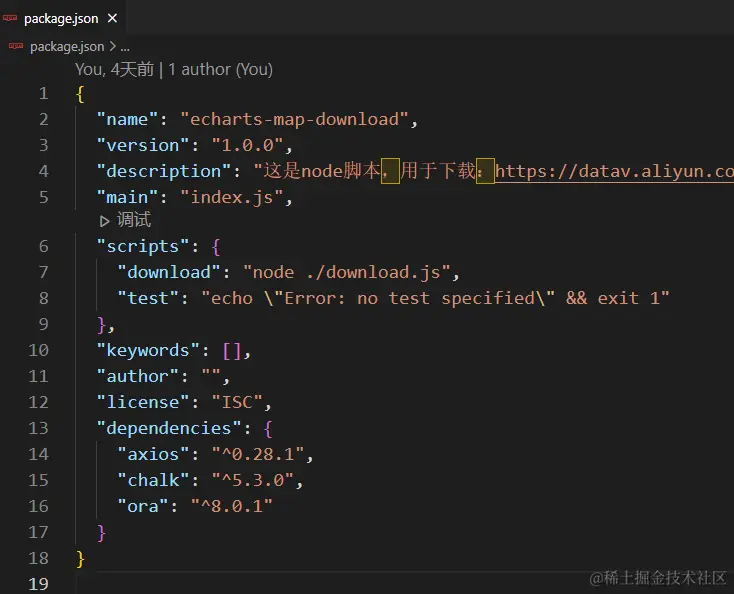Open the datav.aliyun.com link in description
Viewport: 734px width, 594px height.
[614, 171]
